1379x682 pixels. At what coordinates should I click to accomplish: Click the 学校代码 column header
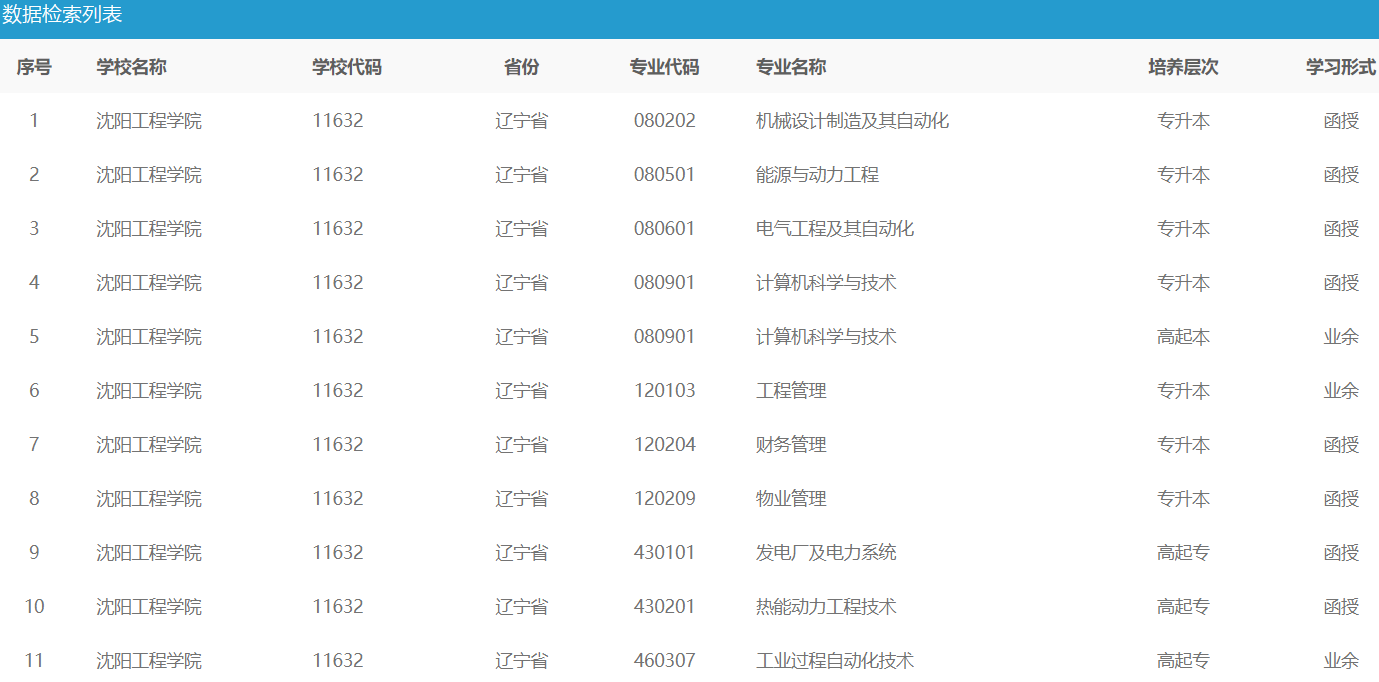[x=347, y=67]
